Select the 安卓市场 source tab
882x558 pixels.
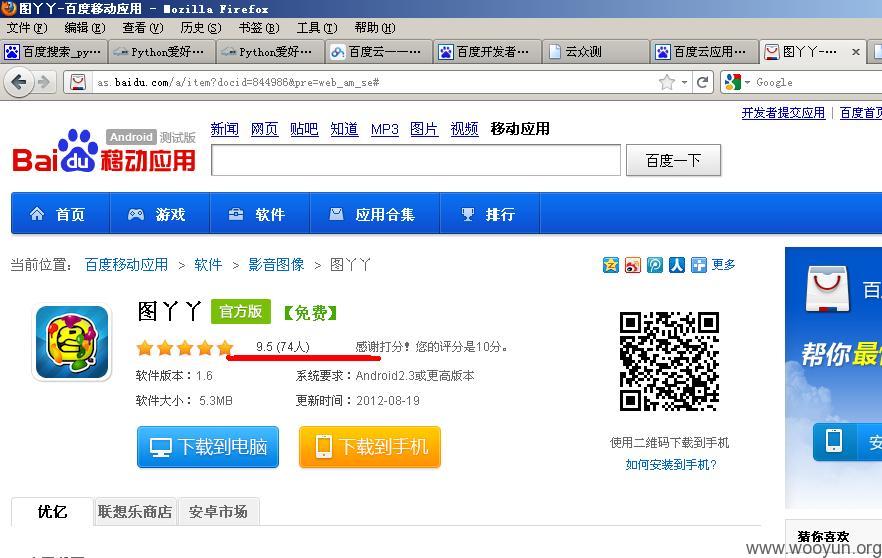pos(218,511)
